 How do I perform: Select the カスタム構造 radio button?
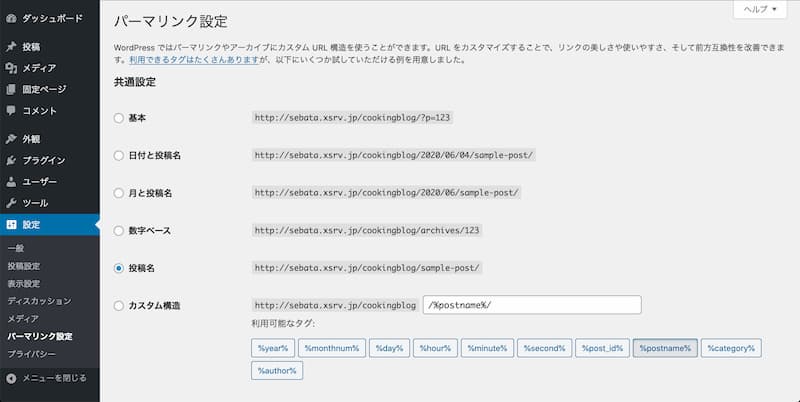(x=119, y=306)
